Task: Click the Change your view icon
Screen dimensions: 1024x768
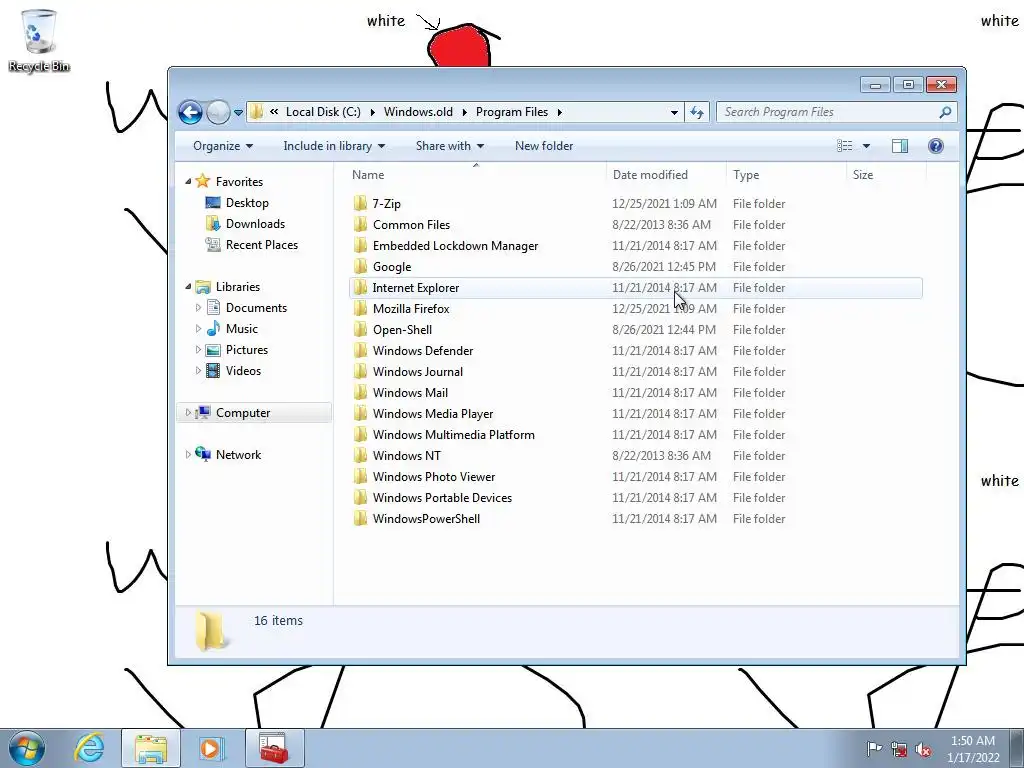Action: (x=844, y=146)
